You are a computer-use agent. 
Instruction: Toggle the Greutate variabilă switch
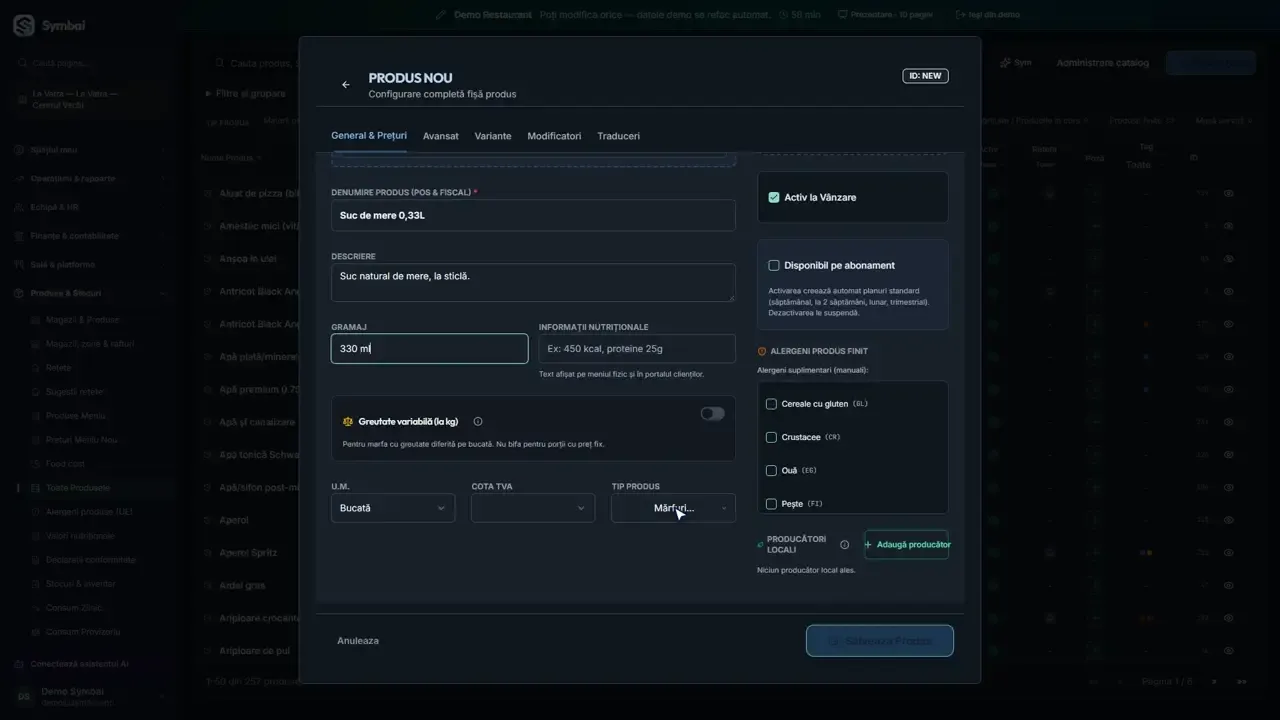pyautogui.click(x=713, y=414)
